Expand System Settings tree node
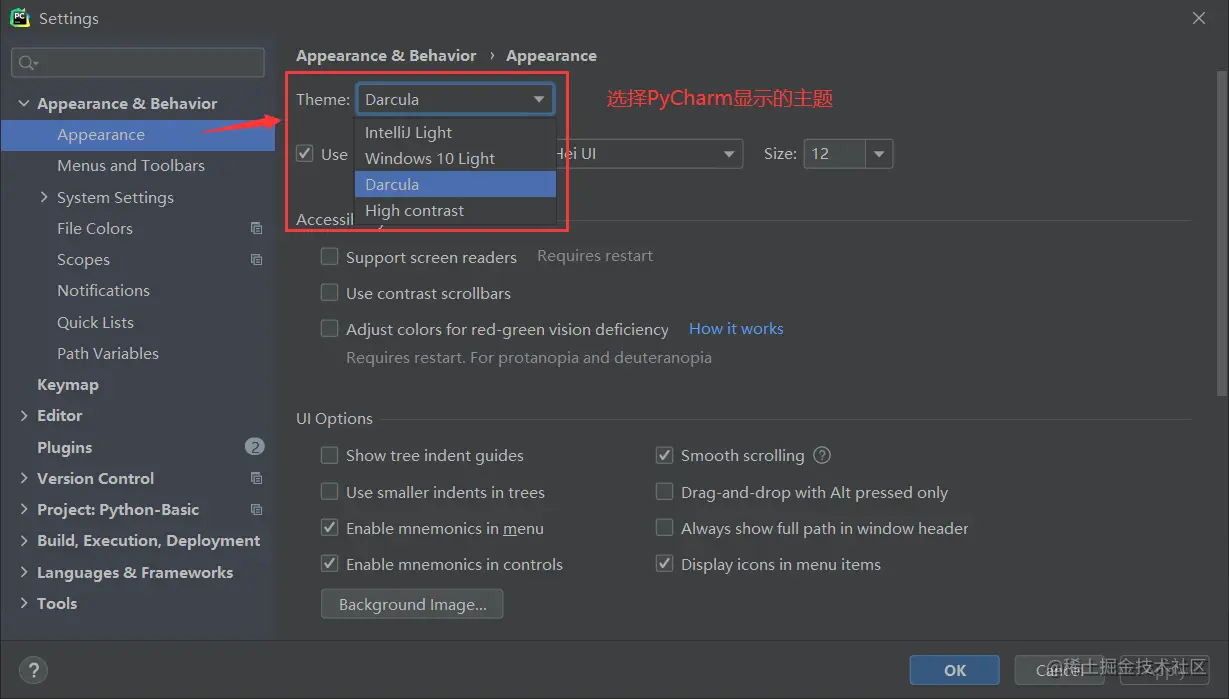The width and height of the screenshot is (1229, 699). tap(44, 197)
